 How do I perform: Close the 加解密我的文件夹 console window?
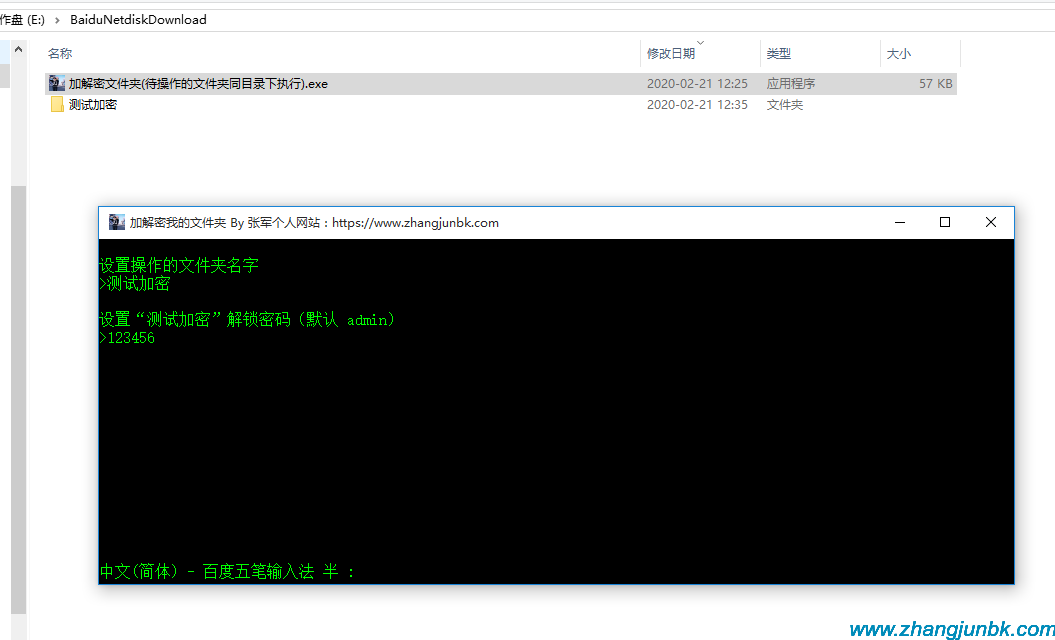coord(990,222)
